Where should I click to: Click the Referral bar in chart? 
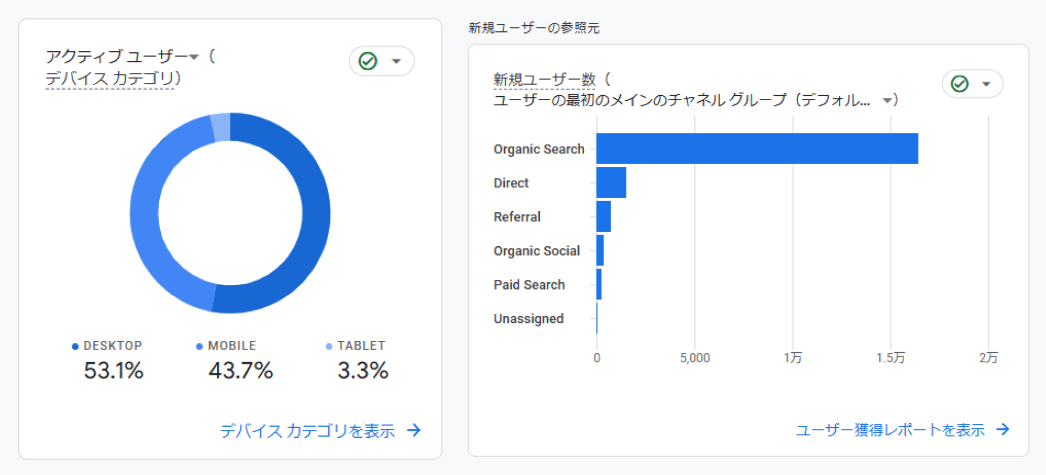pos(604,216)
